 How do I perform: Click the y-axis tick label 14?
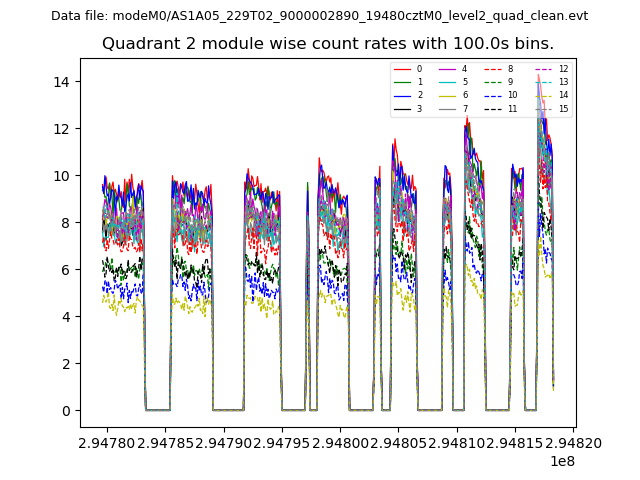(60, 81)
